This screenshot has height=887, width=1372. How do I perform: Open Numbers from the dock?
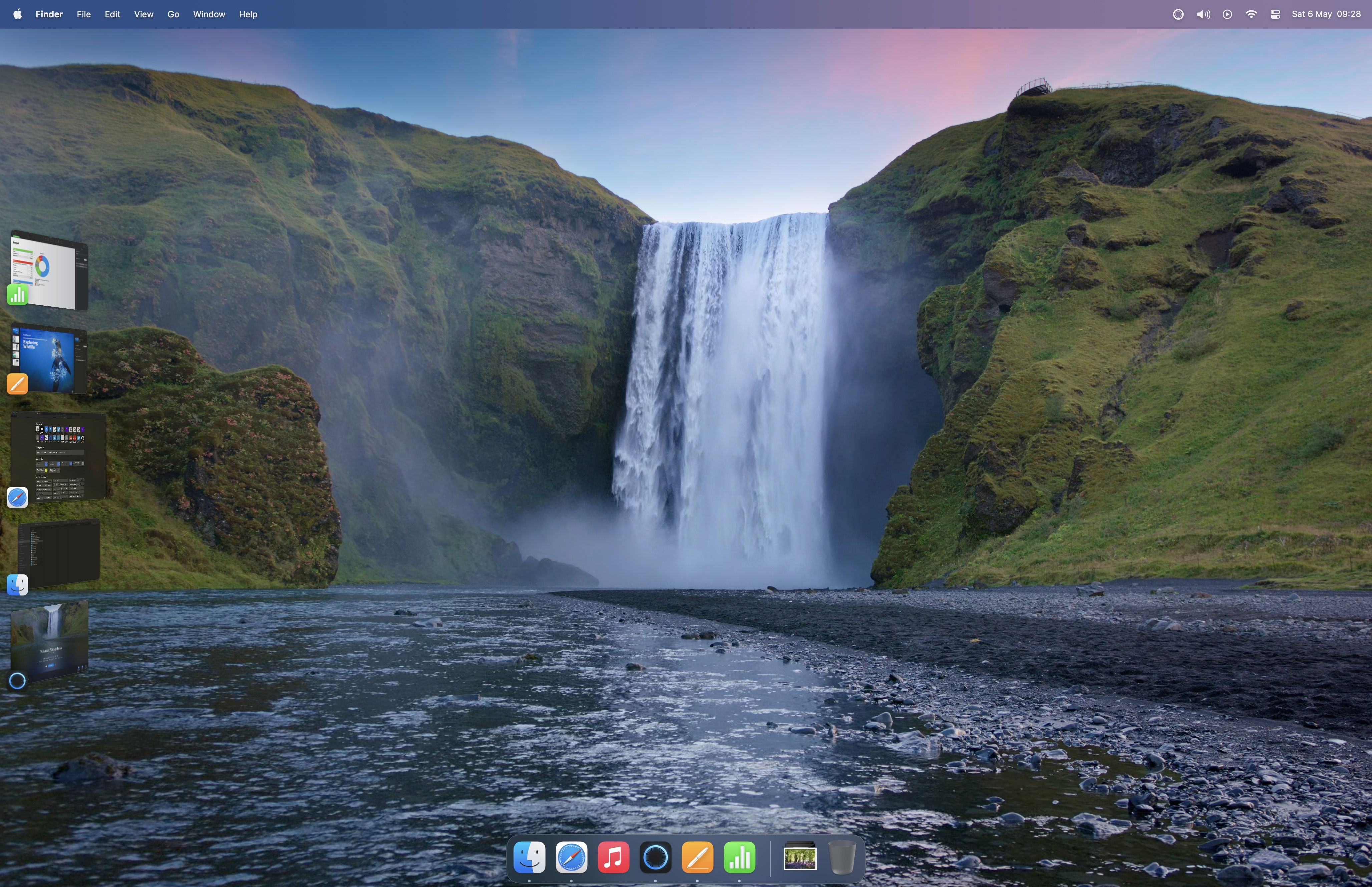739,857
